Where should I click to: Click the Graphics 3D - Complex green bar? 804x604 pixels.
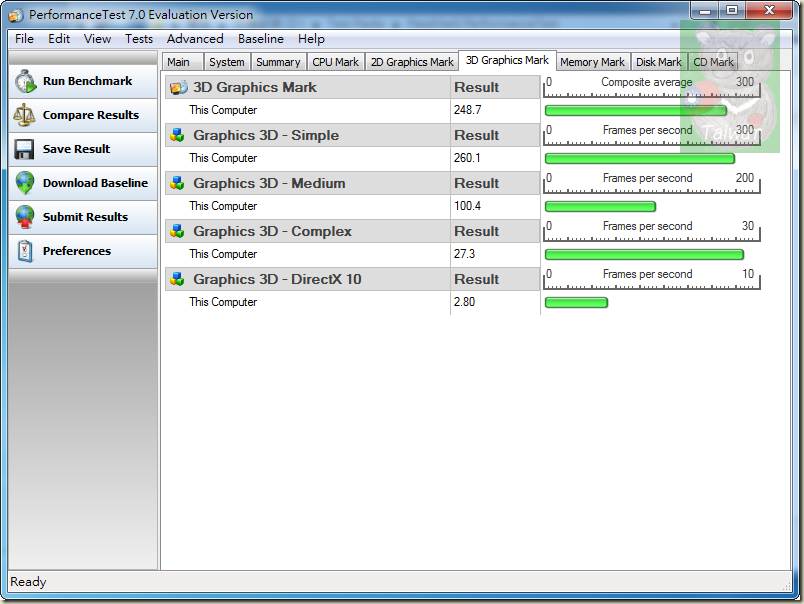[x=644, y=255]
